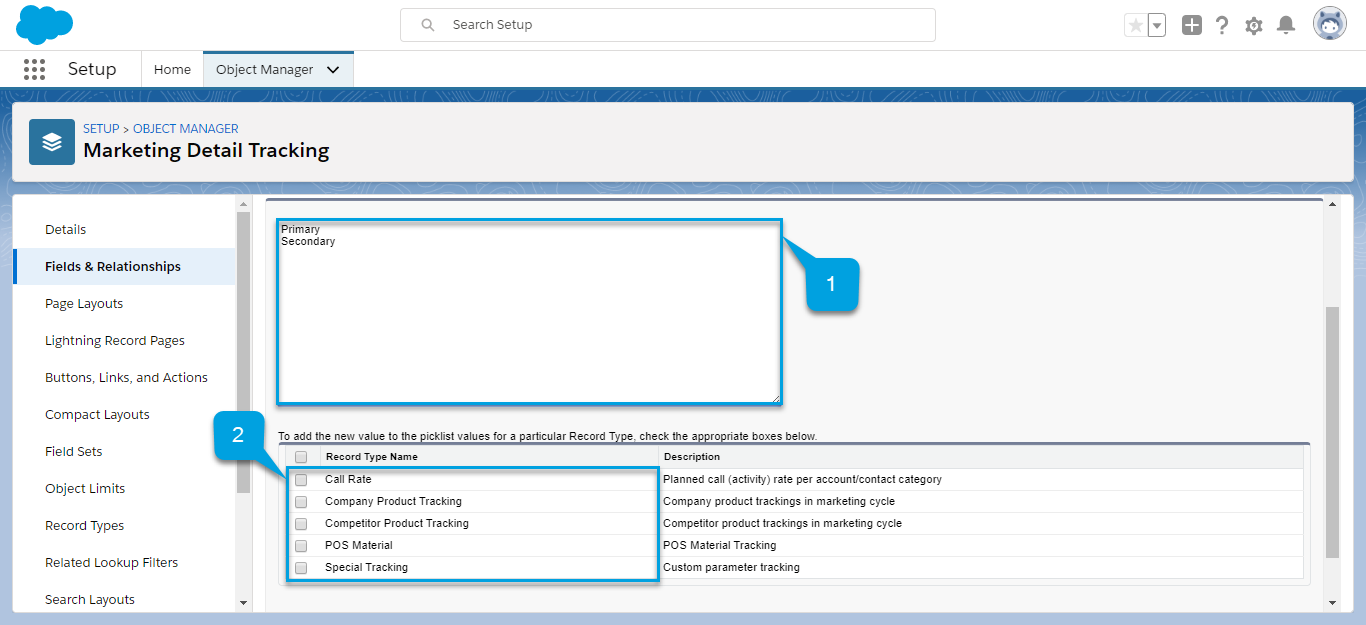Viewport: 1366px width, 625px height.
Task: Open the notifications bell icon
Action: click(x=1286, y=25)
